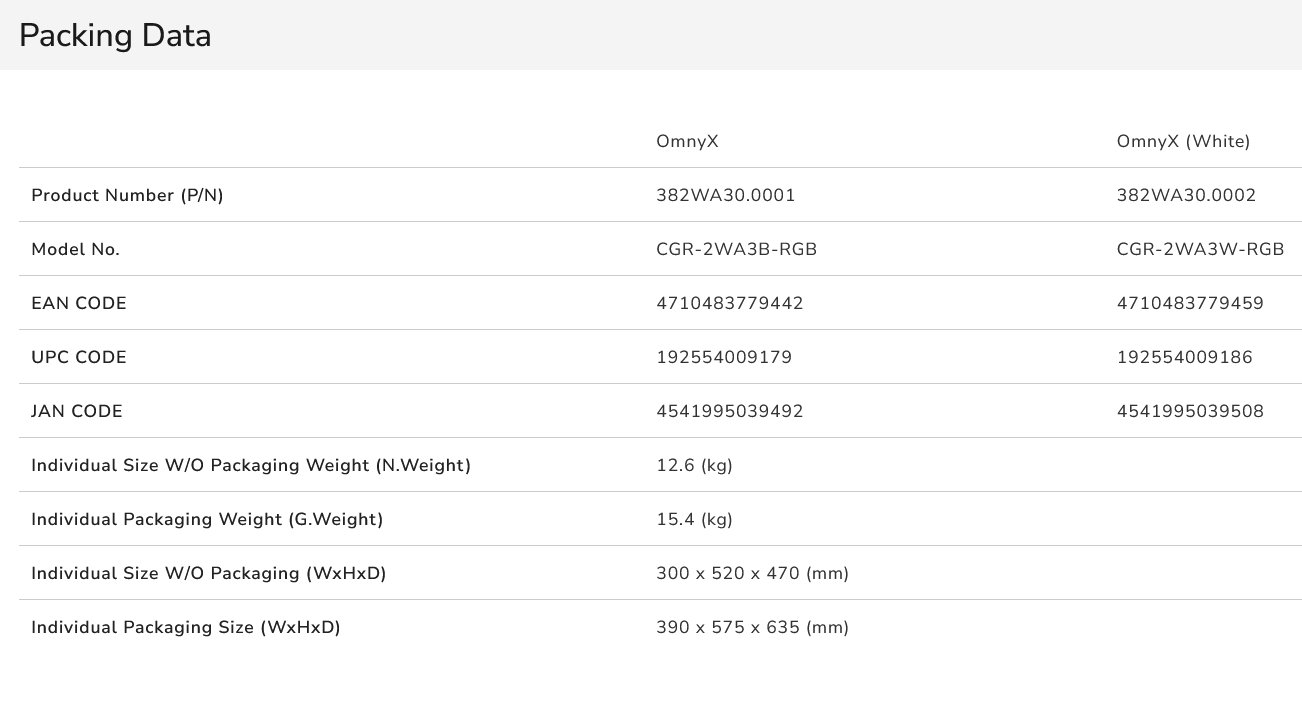Image resolution: width=1302 pixels, height=716 pixels.
Task: Click EAN code 4710483779442
Action: click(x=729, y=304)
